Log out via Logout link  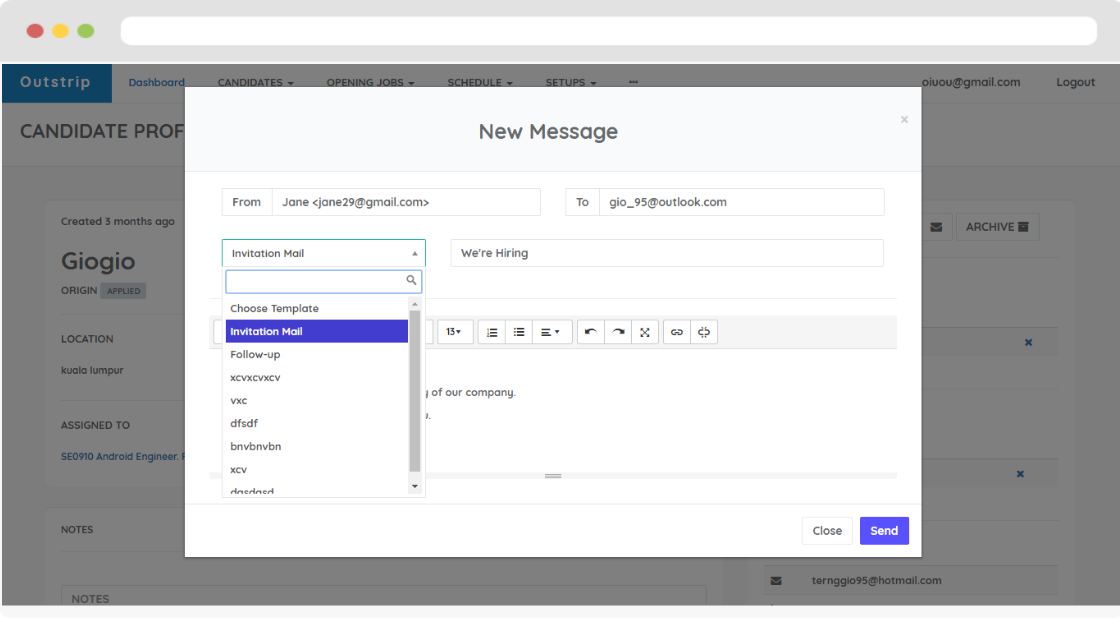pos(1076,82)
